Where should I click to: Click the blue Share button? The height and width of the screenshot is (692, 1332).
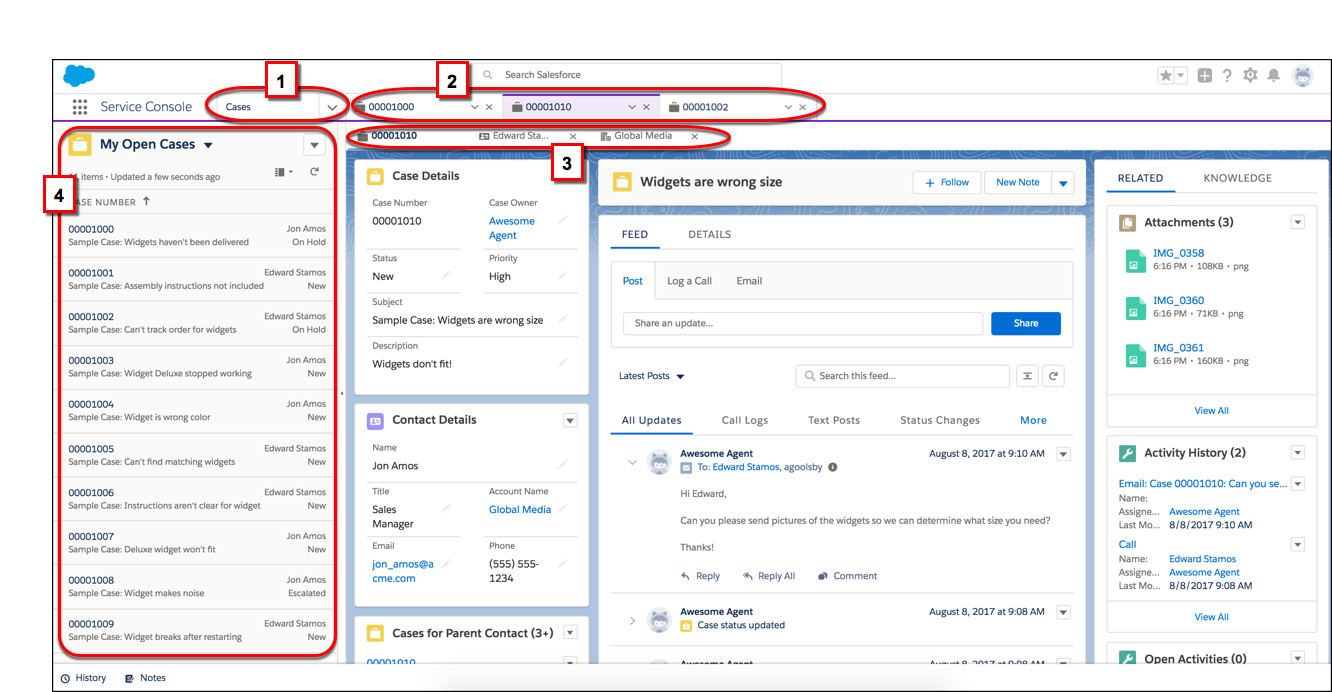(1025, 323)
